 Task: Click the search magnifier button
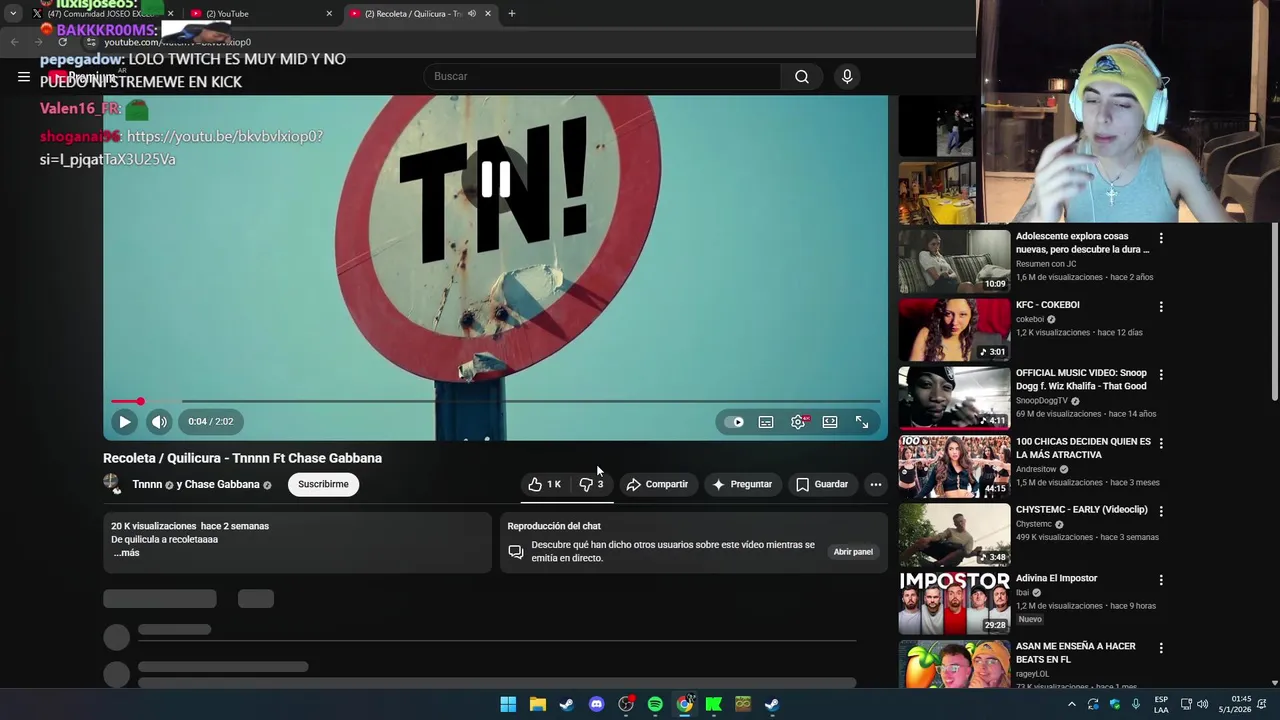(802, 76)
